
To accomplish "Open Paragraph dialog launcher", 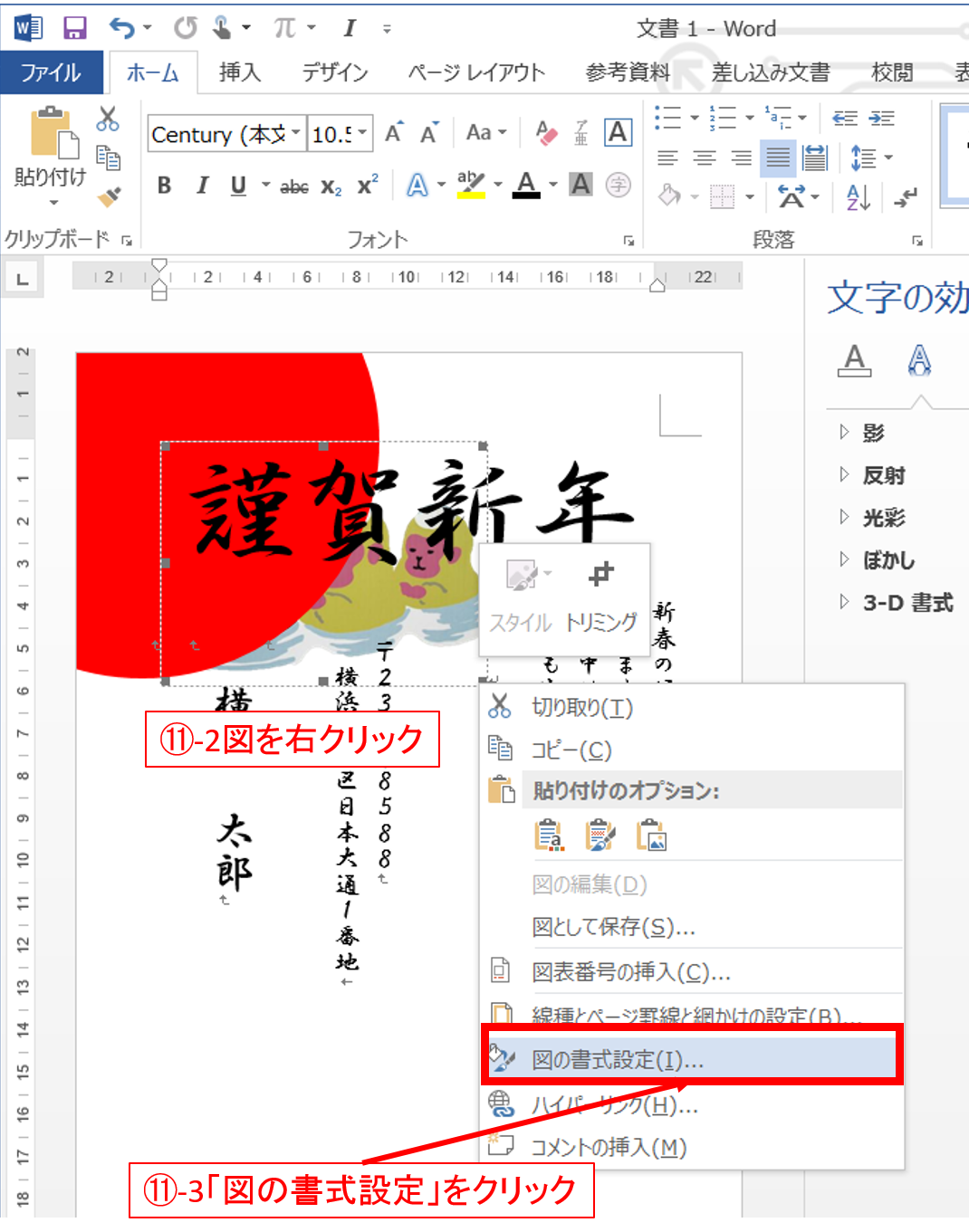I will [916, 240].
